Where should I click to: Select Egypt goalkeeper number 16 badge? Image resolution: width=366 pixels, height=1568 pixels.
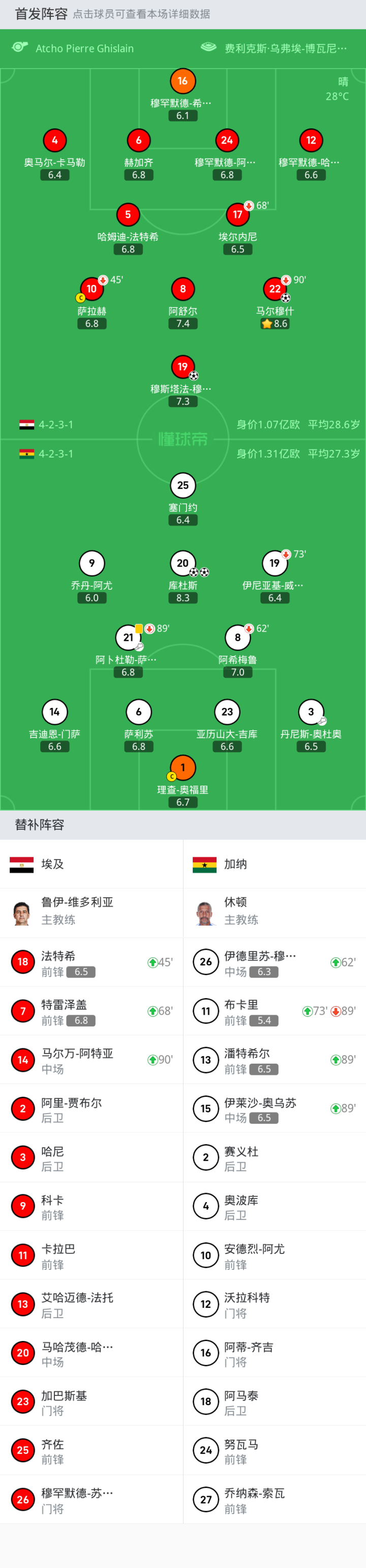click(x=182, y=81)
